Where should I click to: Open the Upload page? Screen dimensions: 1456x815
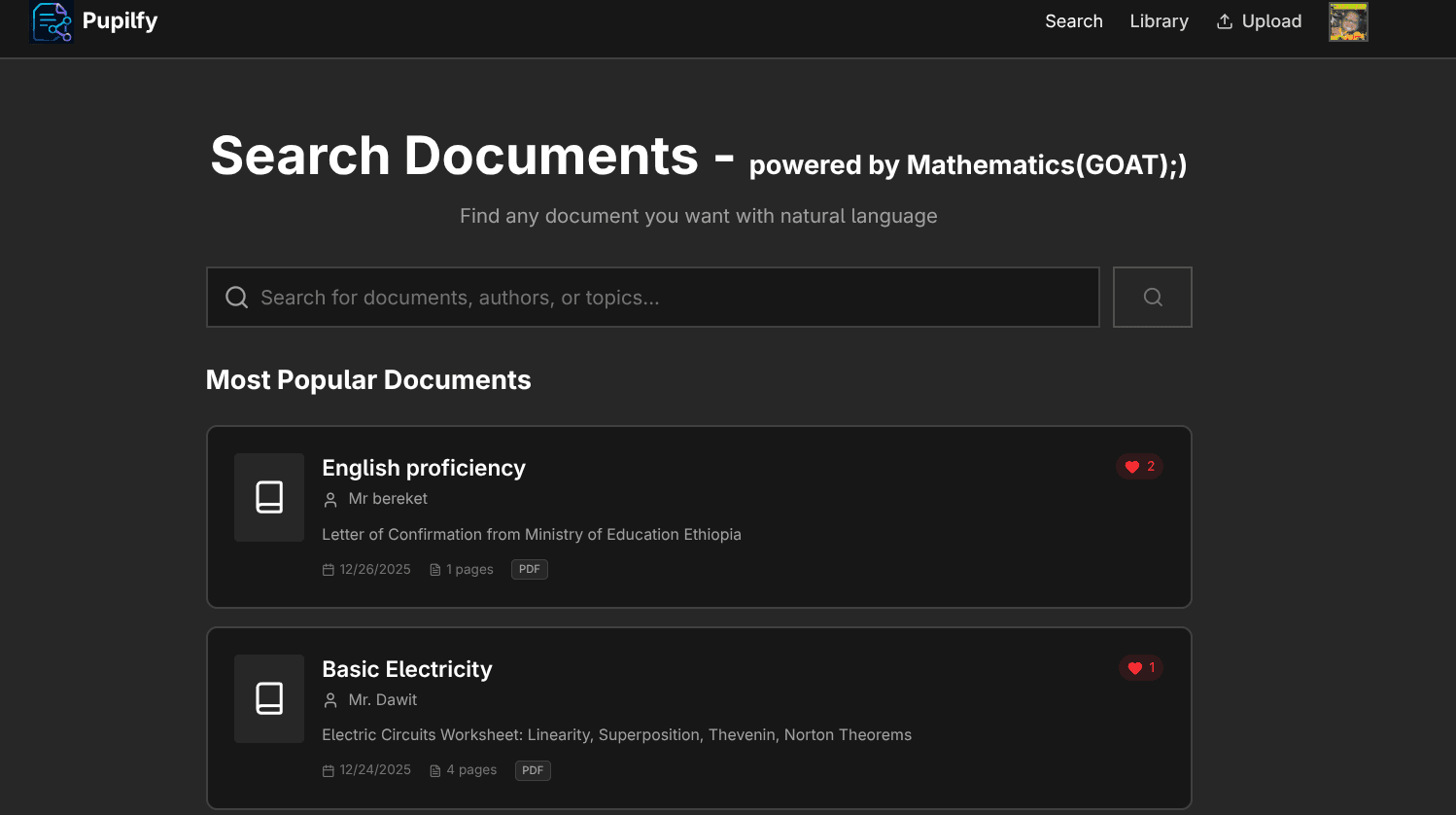pos(1259,21)
